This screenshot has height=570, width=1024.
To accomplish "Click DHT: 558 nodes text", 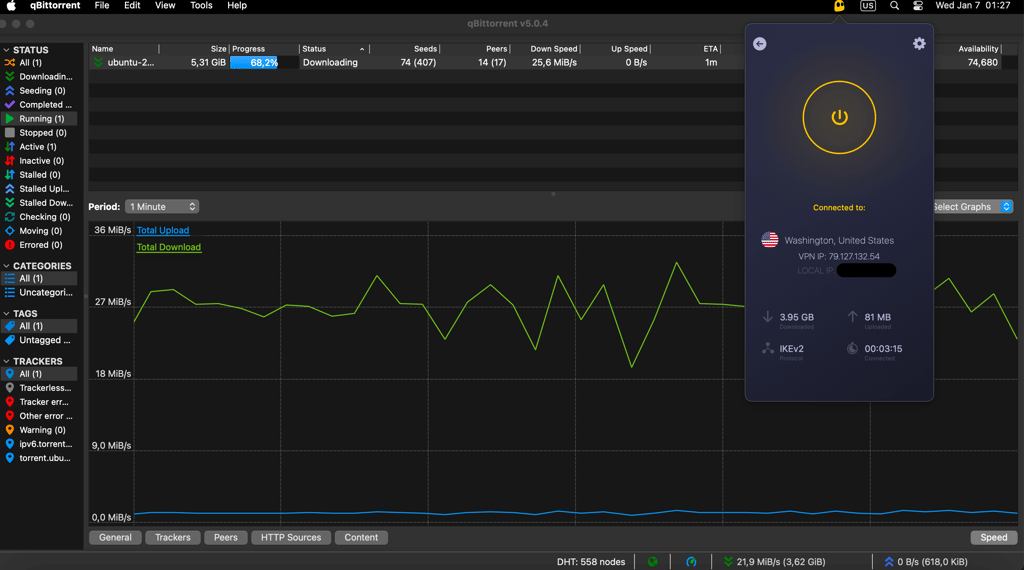I will point(591,562).
